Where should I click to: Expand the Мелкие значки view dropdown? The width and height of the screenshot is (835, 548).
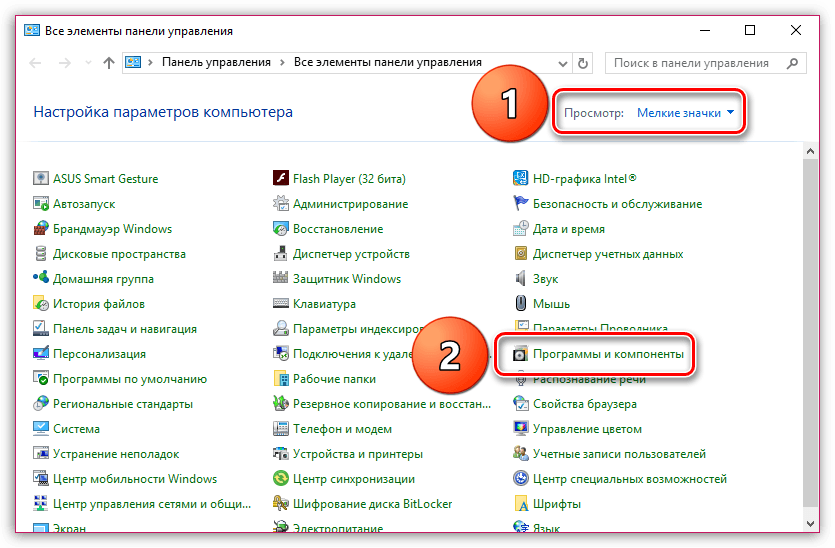pos(686,113)
